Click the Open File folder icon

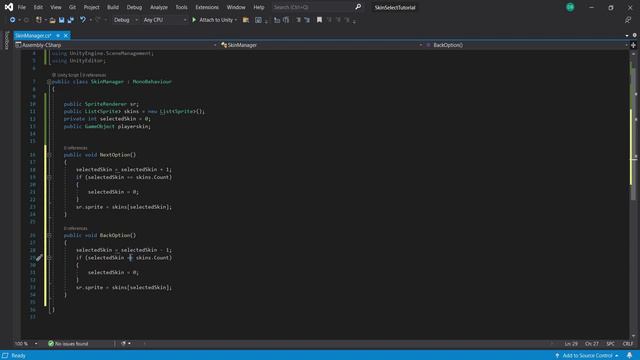coord(53,20)
